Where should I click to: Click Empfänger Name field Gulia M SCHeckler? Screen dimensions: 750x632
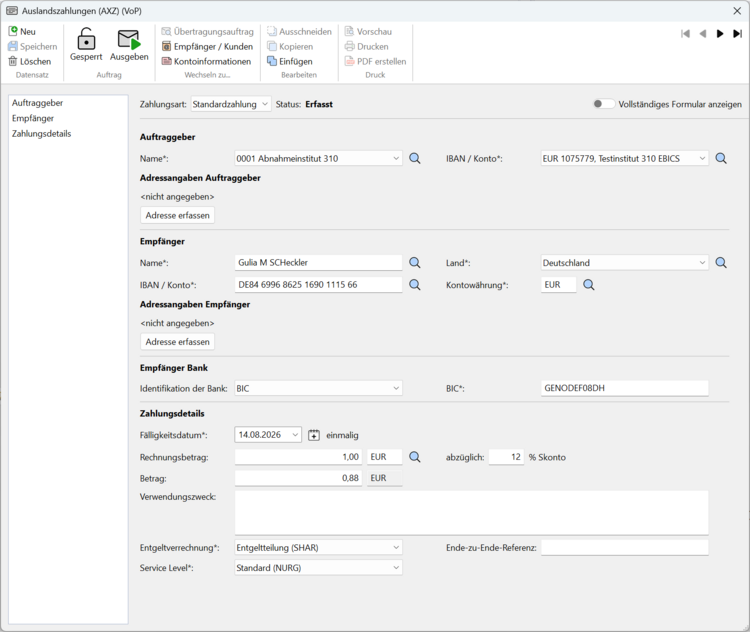(318, 263)
